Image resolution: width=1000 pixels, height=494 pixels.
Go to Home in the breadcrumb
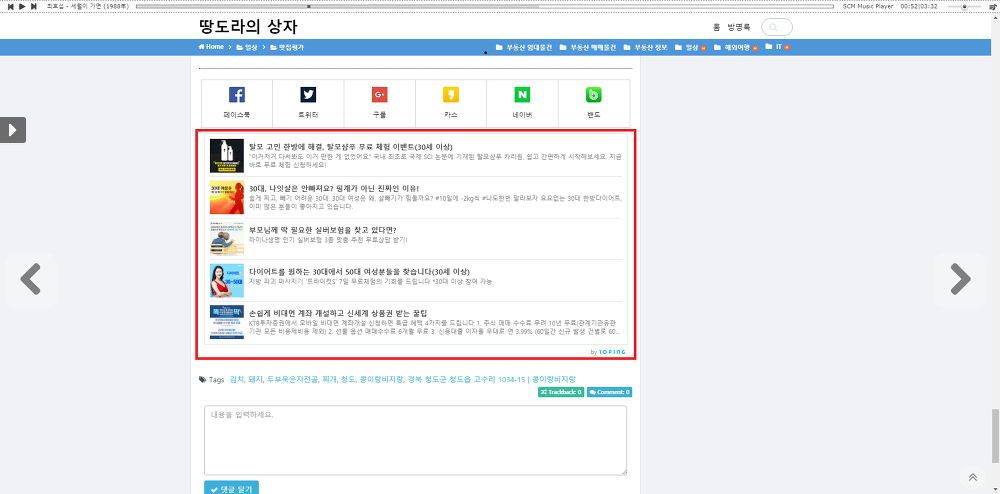[211, 47]
